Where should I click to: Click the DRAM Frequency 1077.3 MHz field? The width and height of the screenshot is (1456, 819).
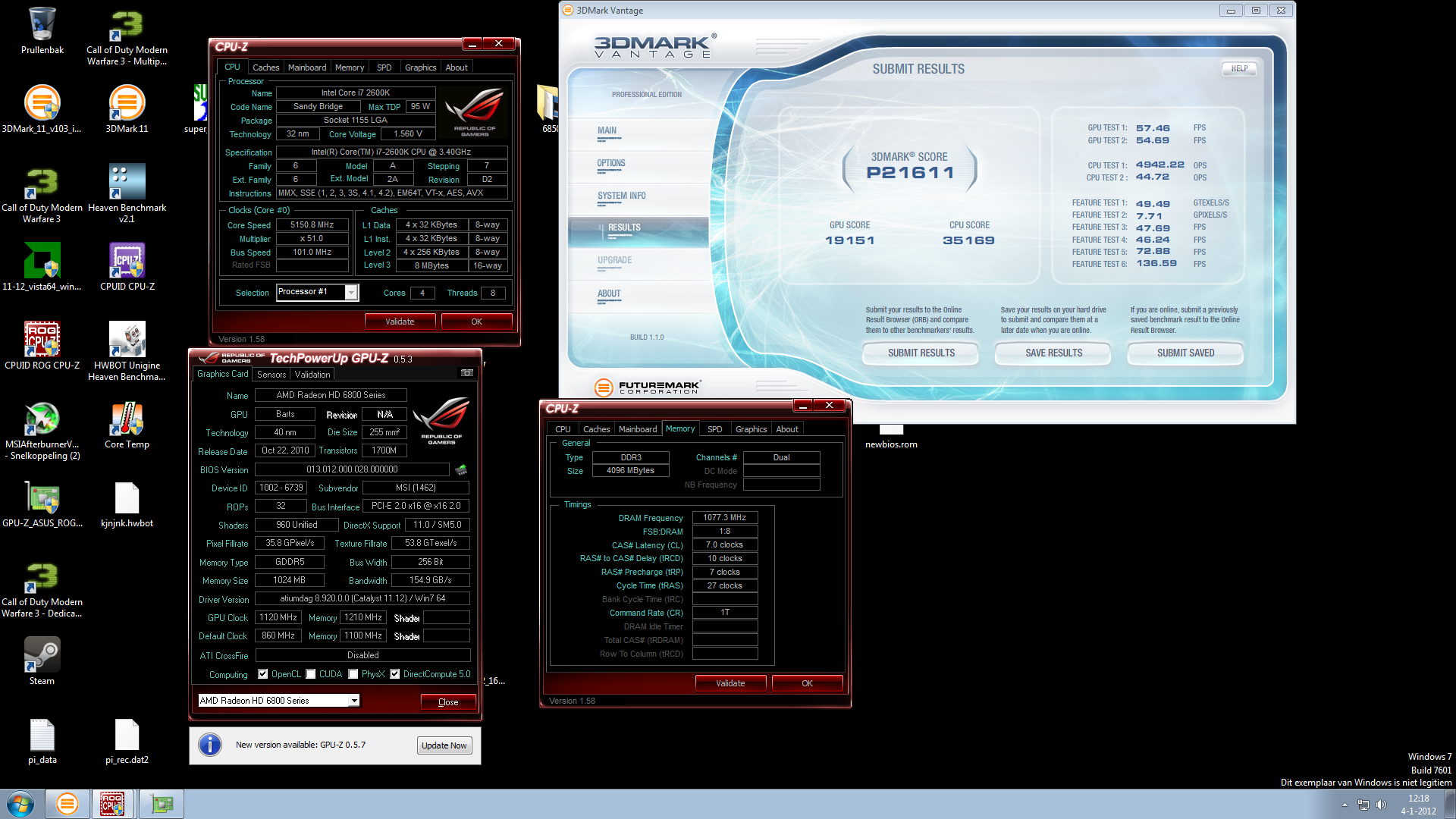coord(725,518)
